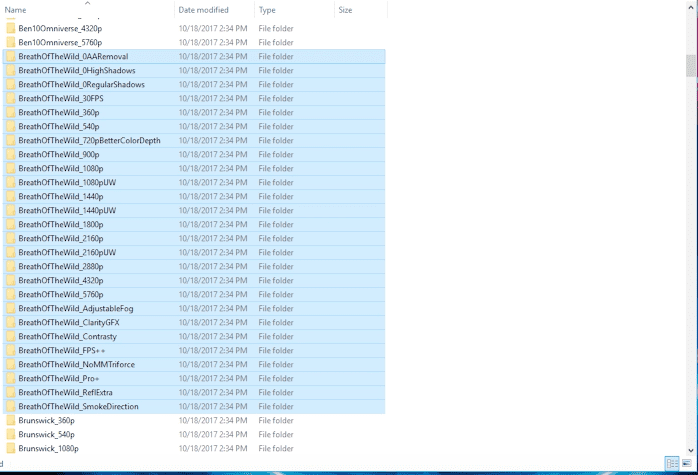Click folder icon for BreathOfTheWild_ClarityGFX

[10, 323]
